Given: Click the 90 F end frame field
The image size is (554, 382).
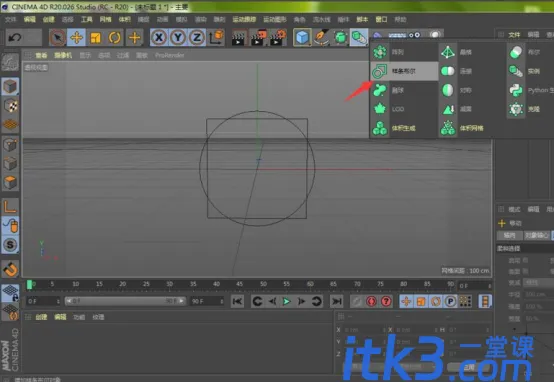Looking at the screenshot, I should [207, 301].
